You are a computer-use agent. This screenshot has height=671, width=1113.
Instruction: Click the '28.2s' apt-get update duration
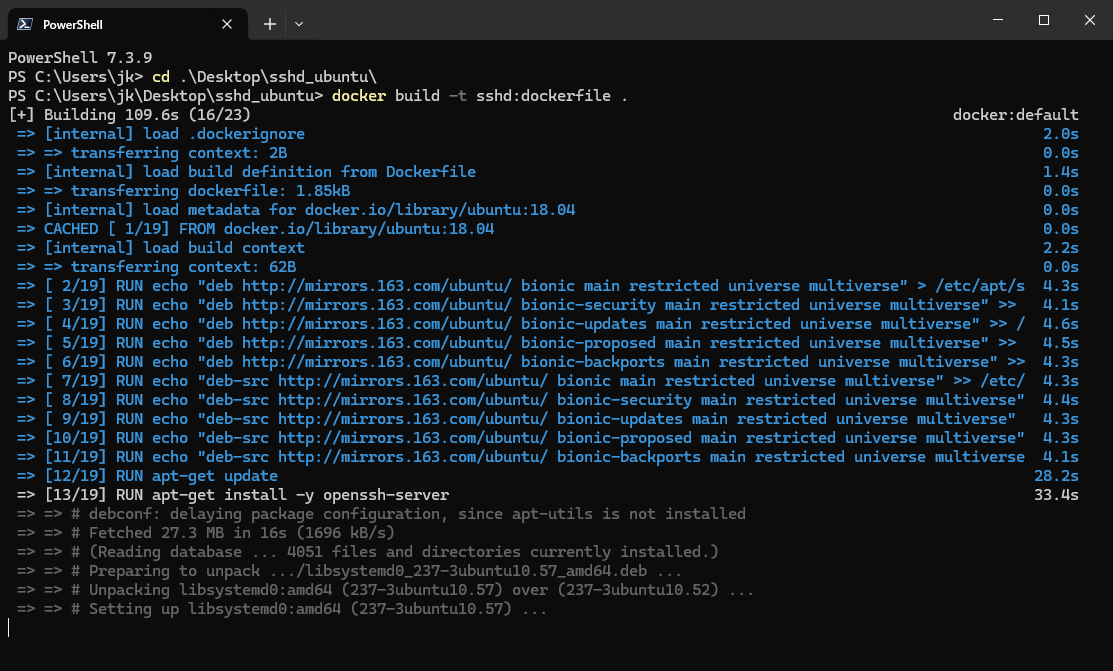pos(1056,476)
